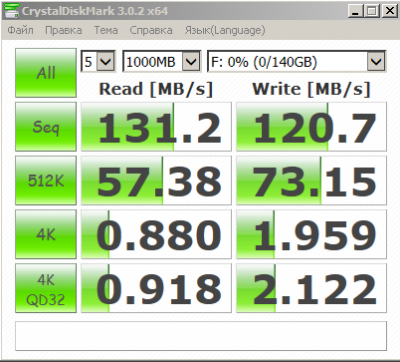
Task: Click the Read [MB/s] column header
Action: 156,89
